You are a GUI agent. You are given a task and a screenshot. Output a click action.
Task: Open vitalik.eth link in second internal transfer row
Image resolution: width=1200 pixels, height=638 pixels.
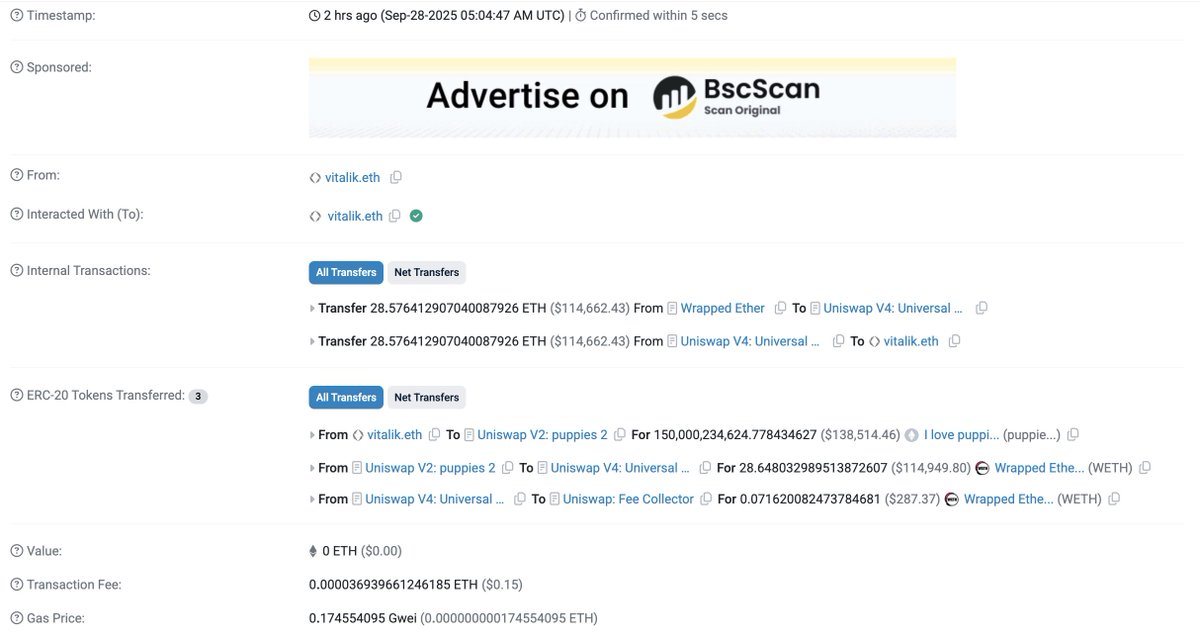[911, 341]
